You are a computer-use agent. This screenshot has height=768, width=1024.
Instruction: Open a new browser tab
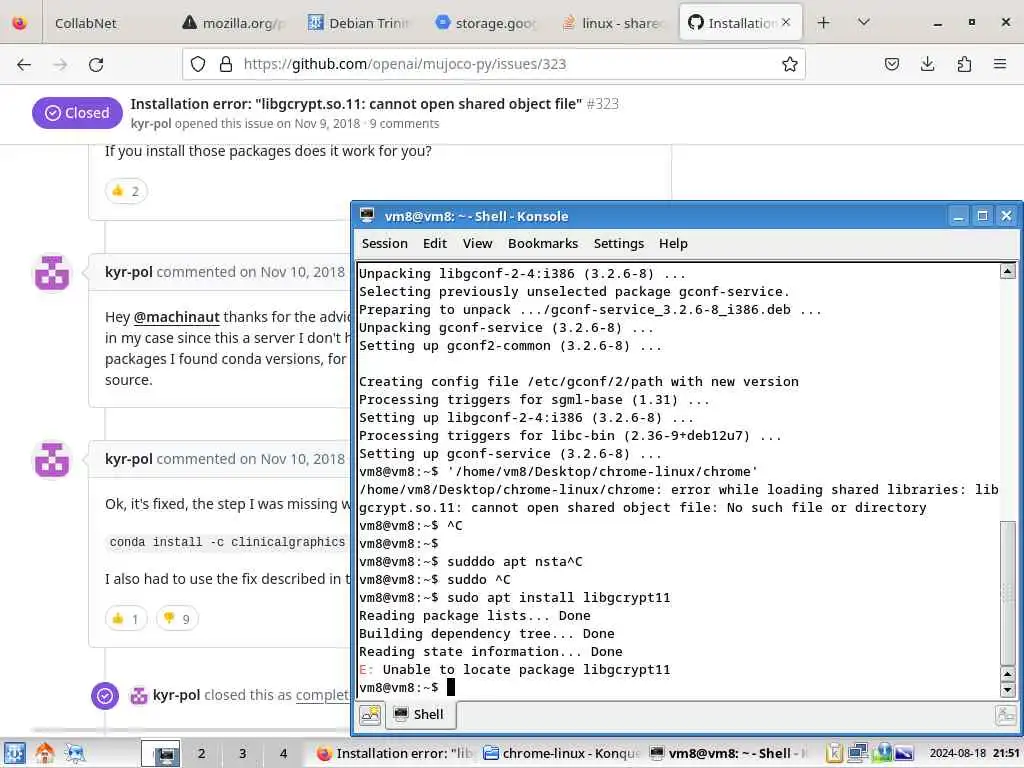point(824,23)
